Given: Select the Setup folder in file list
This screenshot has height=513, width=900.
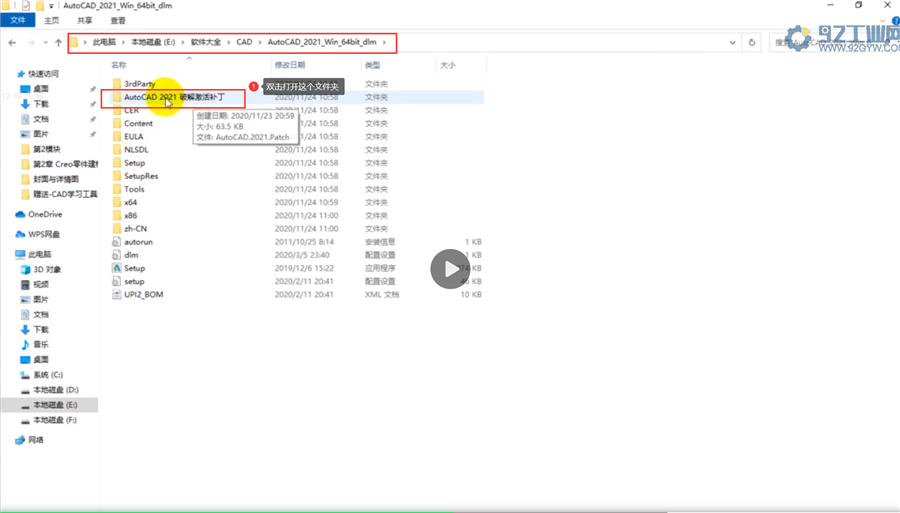Looking at the screenshot, I should pos(134,163).
